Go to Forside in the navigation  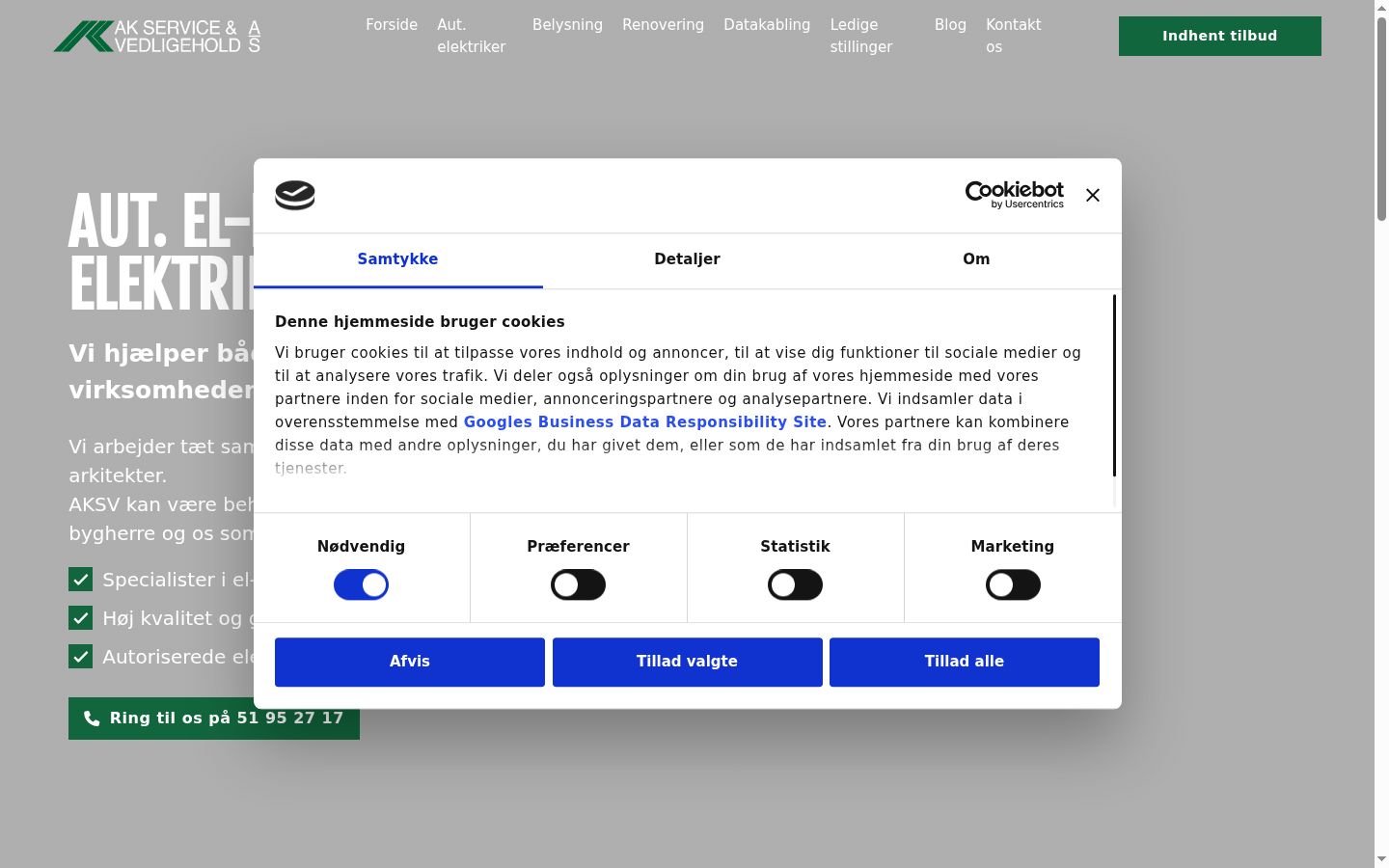[392, 25]
